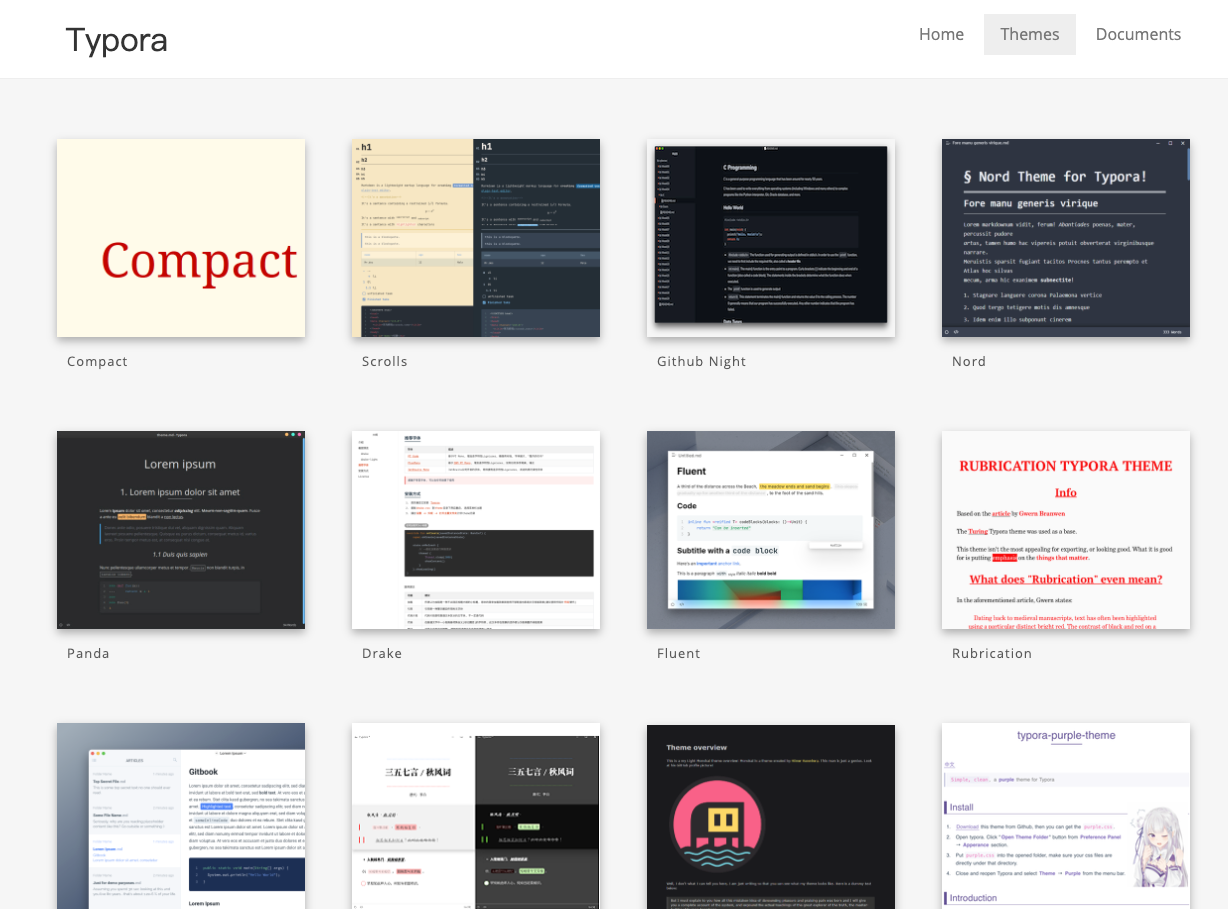Click the 'Rubrication' theme name caption
1228x909 pixels.
(x=992, y=653)
